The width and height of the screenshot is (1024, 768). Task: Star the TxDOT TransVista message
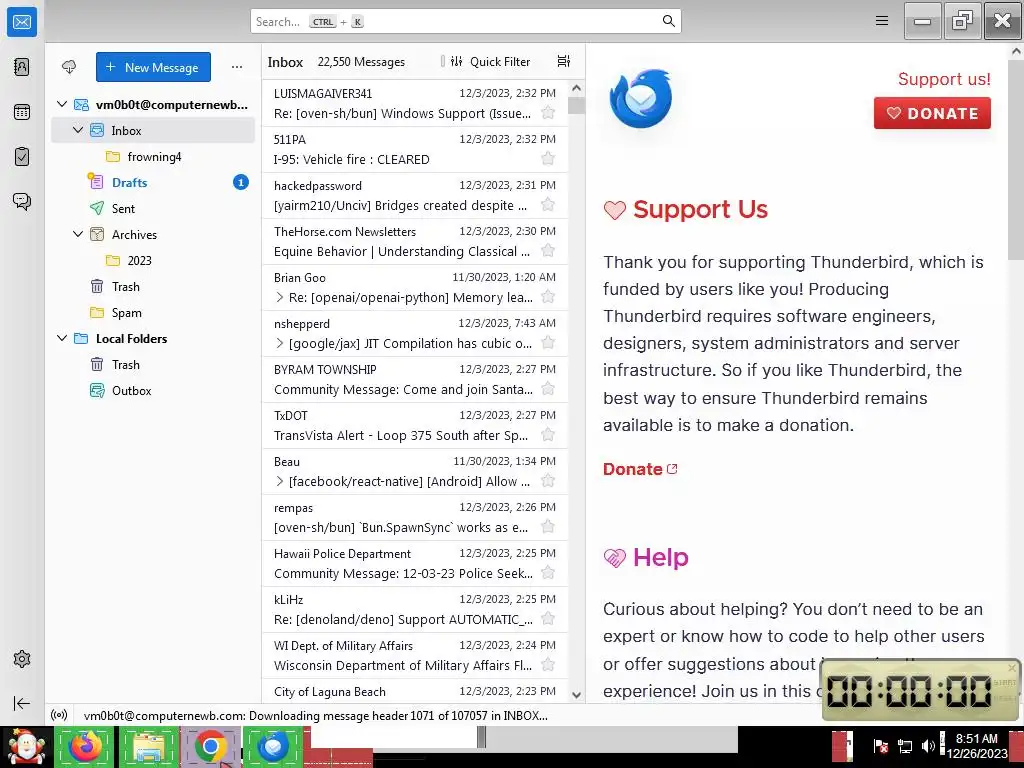548,435
